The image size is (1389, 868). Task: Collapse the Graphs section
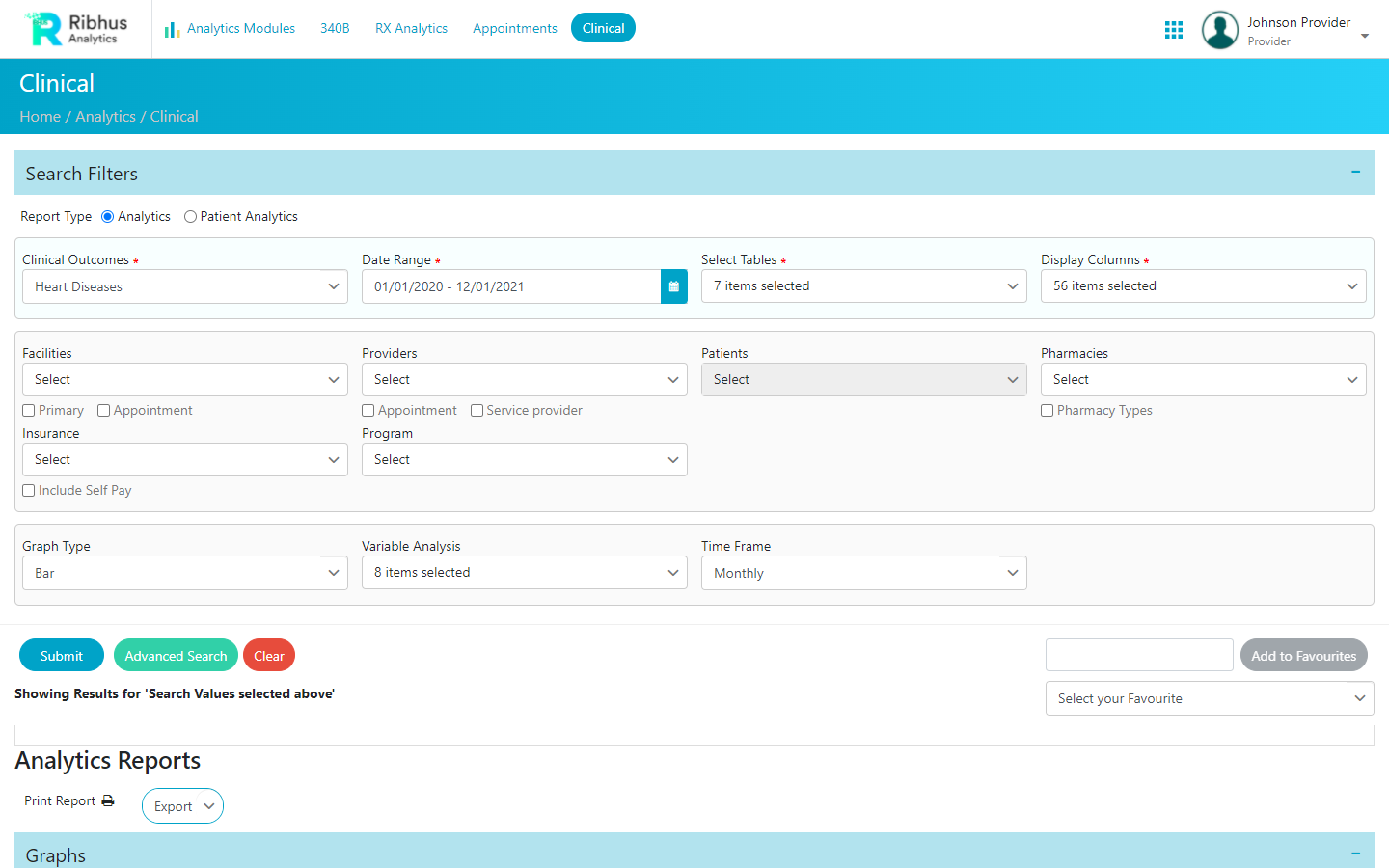(x=1355, y=854)
